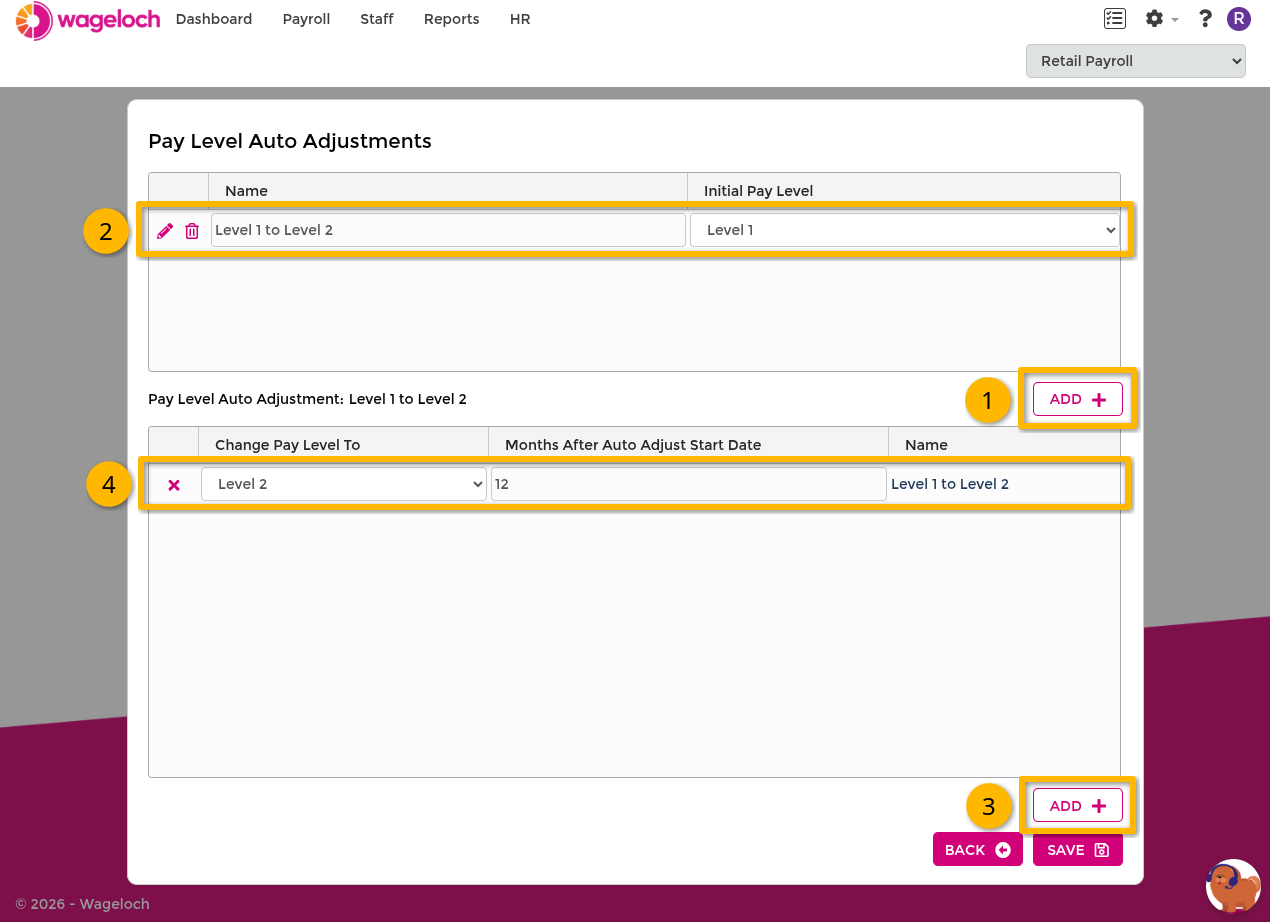Click the Pay Level Auto Adjustments heading
Viewport: 1270px width, 922px height.
(290, 141)
